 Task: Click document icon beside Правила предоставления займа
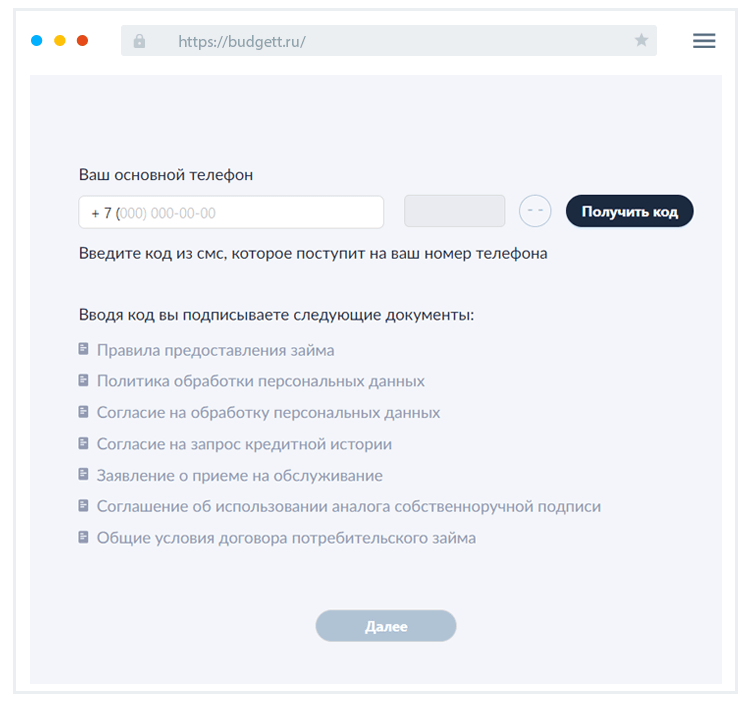(x=84, y=350)
